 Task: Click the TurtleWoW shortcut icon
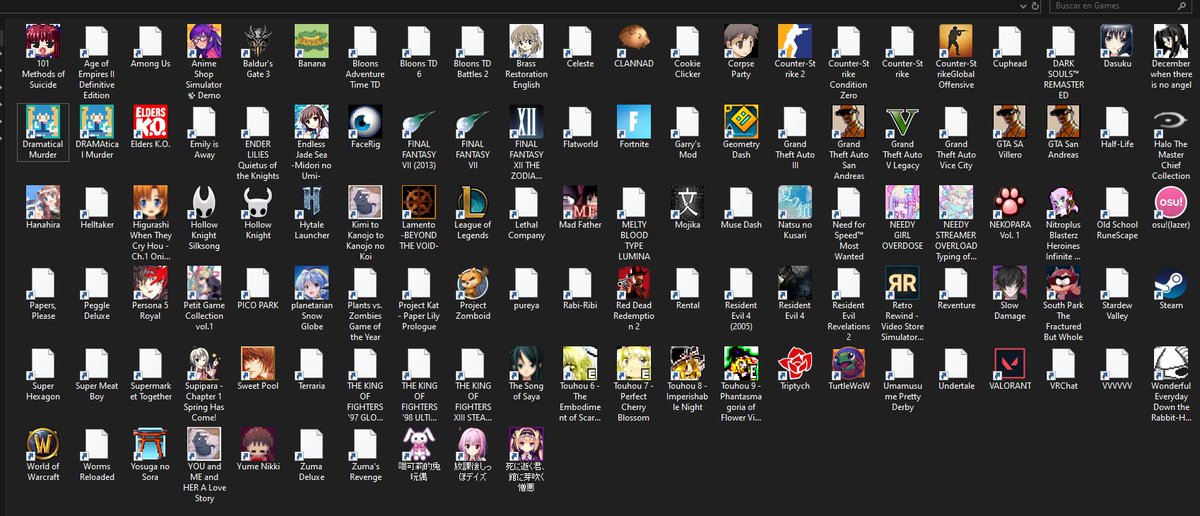pyautogui.click(x=849, y=364)
